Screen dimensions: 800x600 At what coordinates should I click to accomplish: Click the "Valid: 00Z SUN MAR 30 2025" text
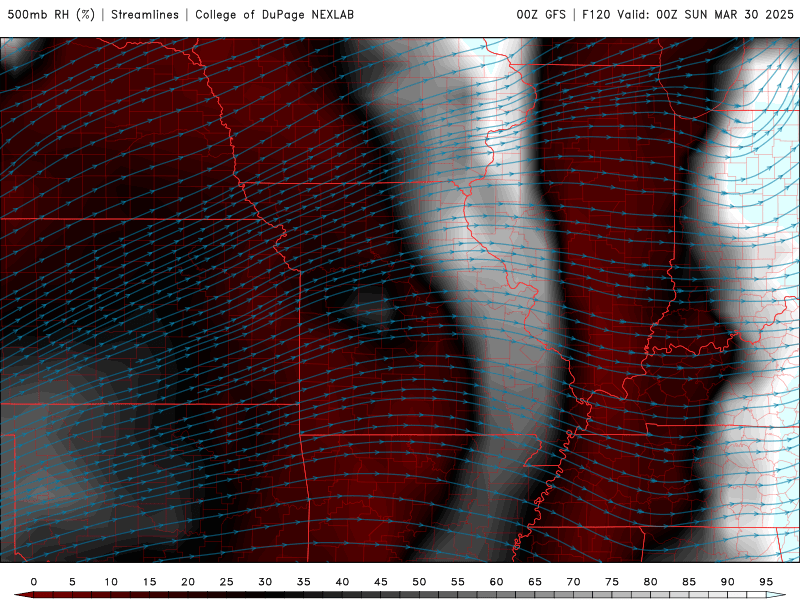(705, 15)
